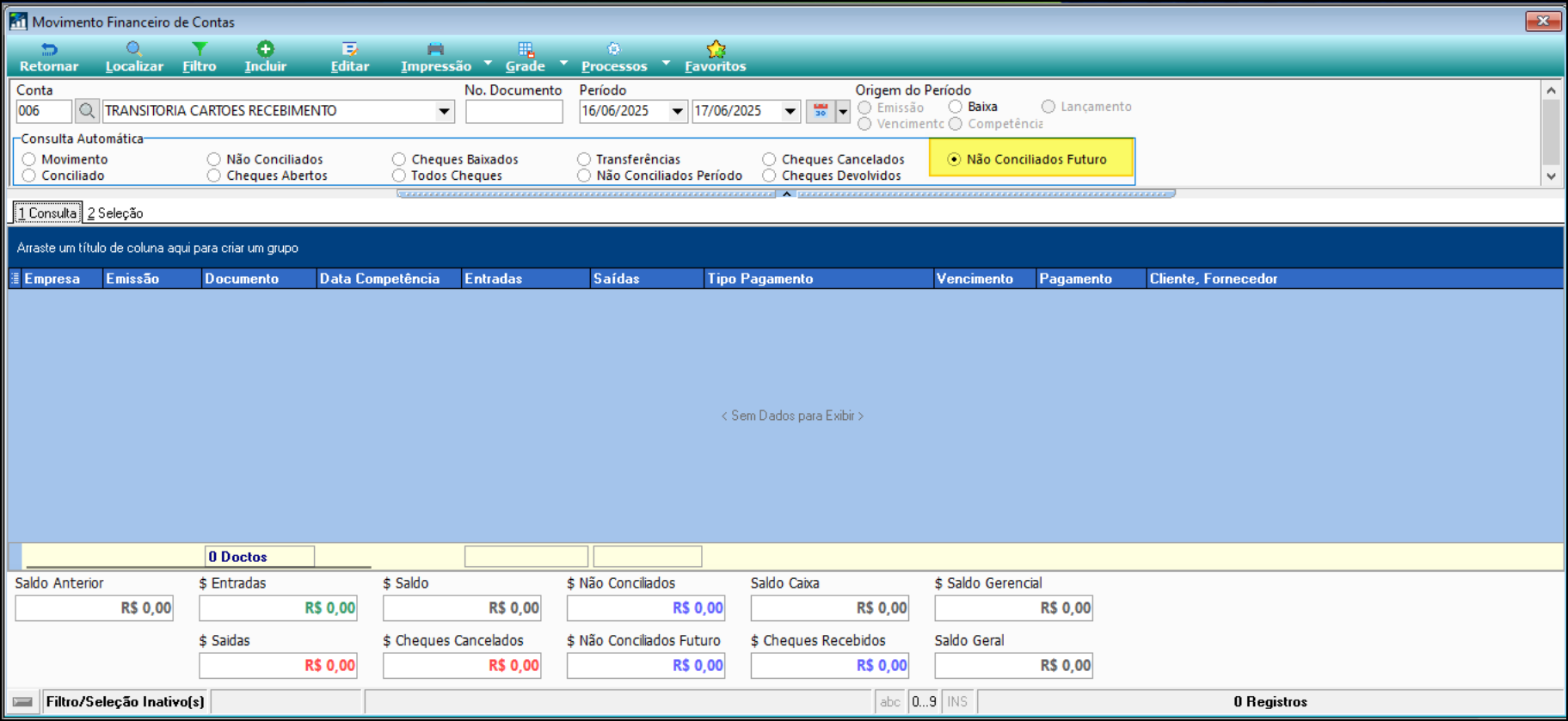1568x721 pixels.
Task: Select Não Conciliados Futuro radio option
Action: coord(954,159)
